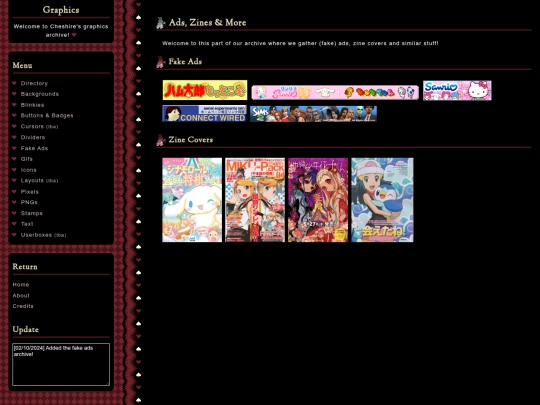Open the Pixels menu link
Screen dimensions: 540x405
point(30,192)
